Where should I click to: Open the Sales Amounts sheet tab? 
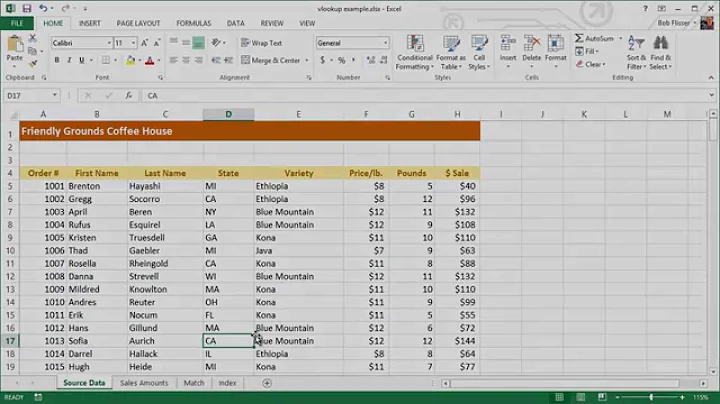[144, 383]
